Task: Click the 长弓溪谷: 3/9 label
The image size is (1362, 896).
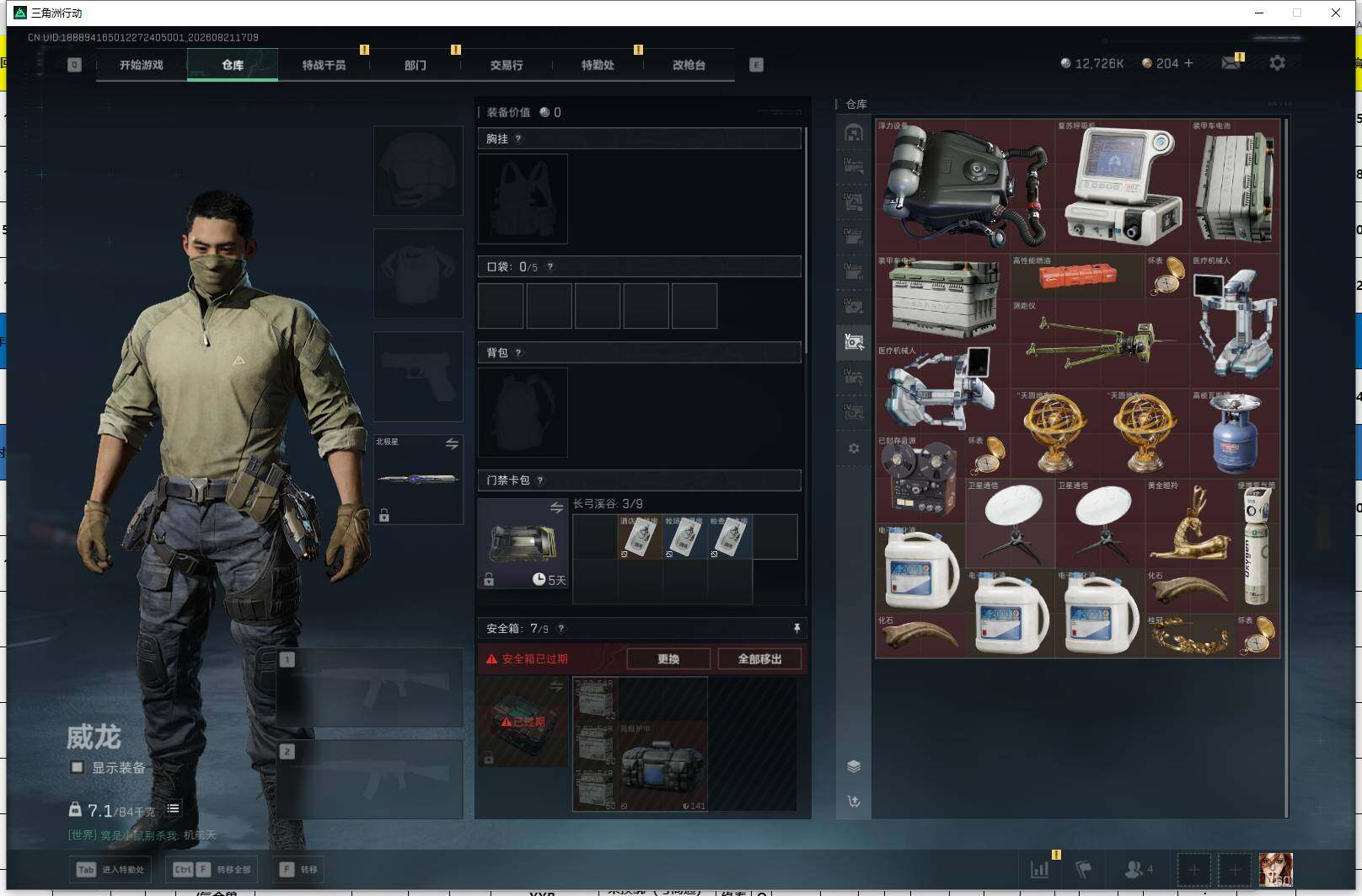Action: point(608,503)
